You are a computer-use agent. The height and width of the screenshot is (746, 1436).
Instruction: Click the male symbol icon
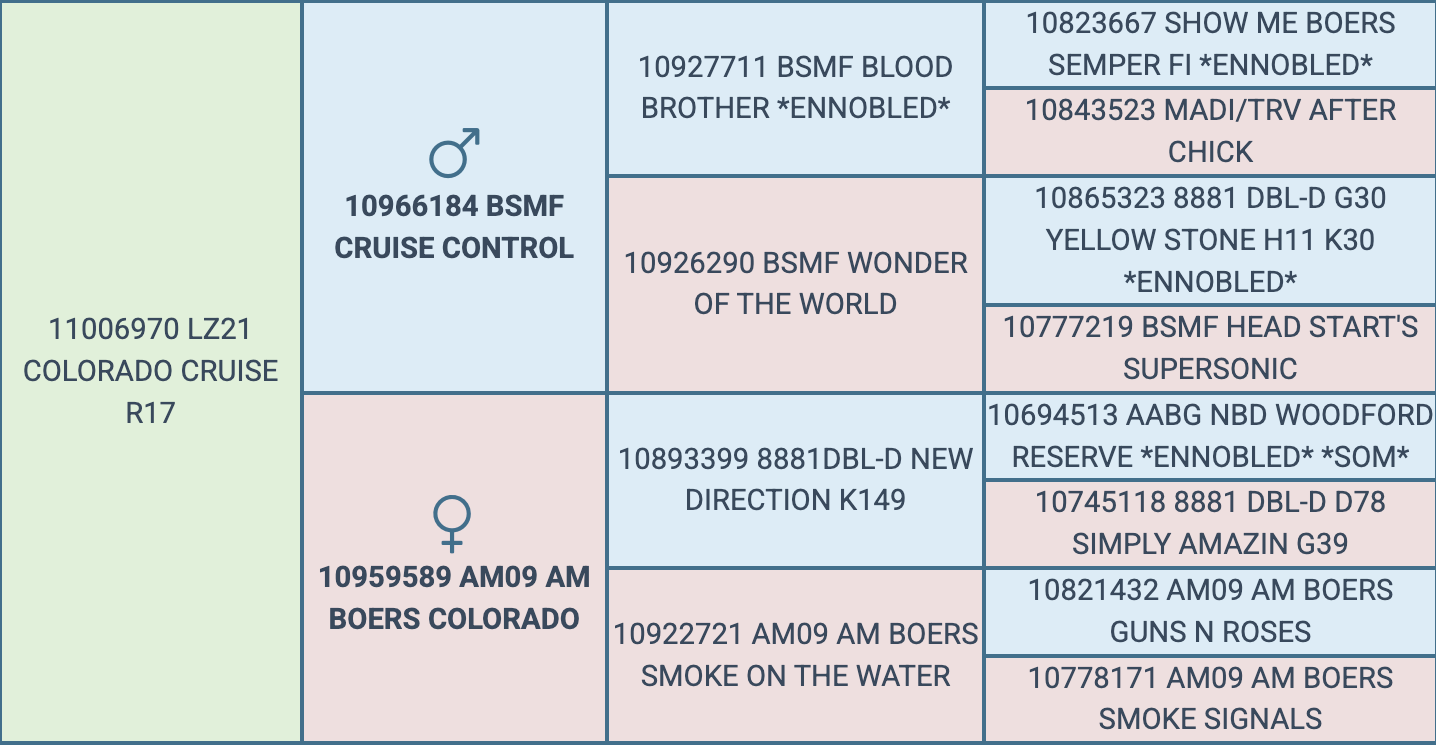point(454,153)
